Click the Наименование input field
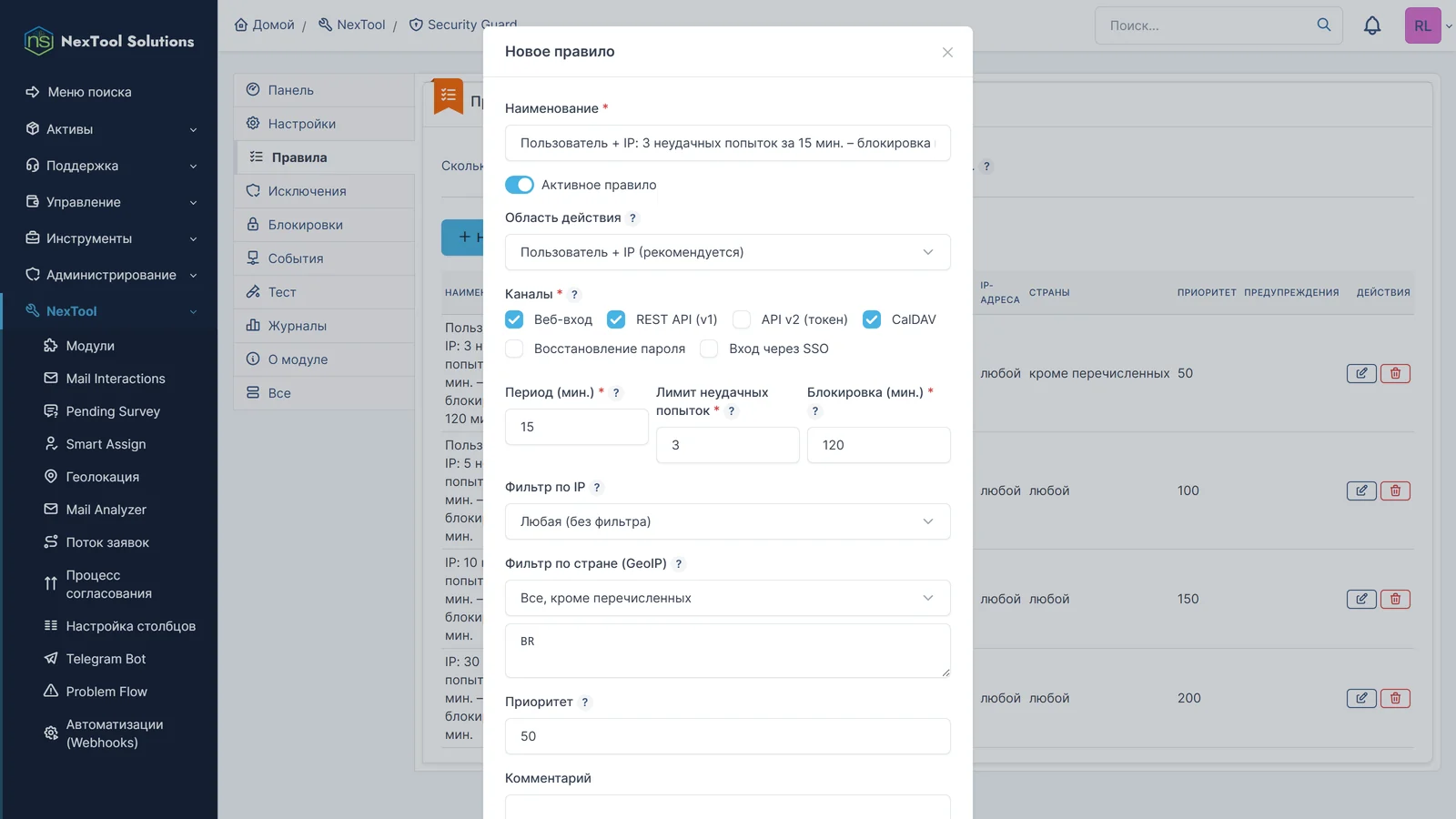1456x819 pixels. pyautogui.click(x=728, y=143)
